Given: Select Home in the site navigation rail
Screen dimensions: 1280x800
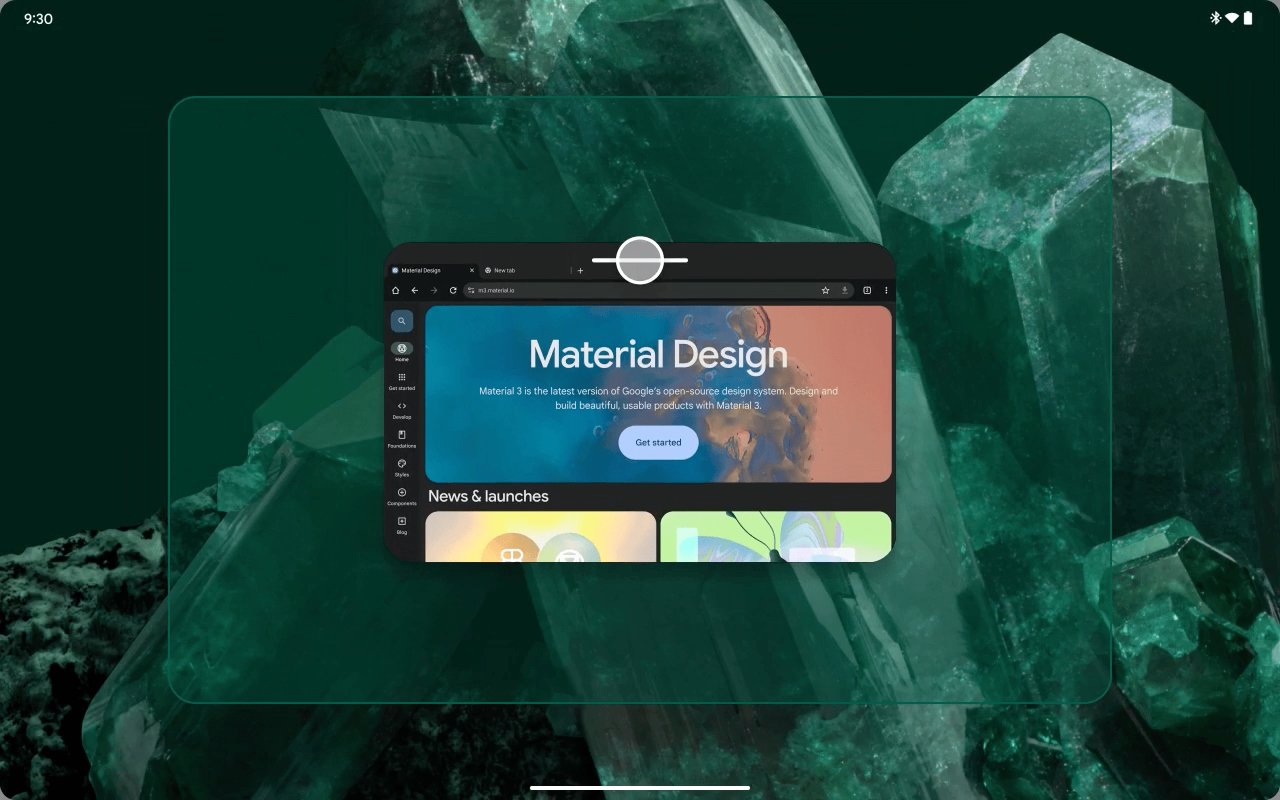Looking at the screenshot, I should (401, 352).
